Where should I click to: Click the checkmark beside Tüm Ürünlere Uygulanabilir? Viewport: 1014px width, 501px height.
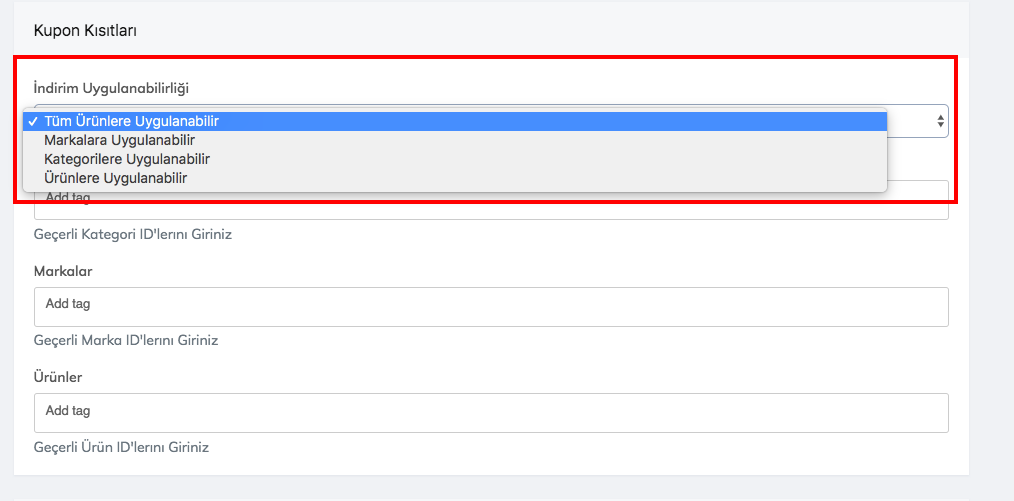(x=34, y=121)
